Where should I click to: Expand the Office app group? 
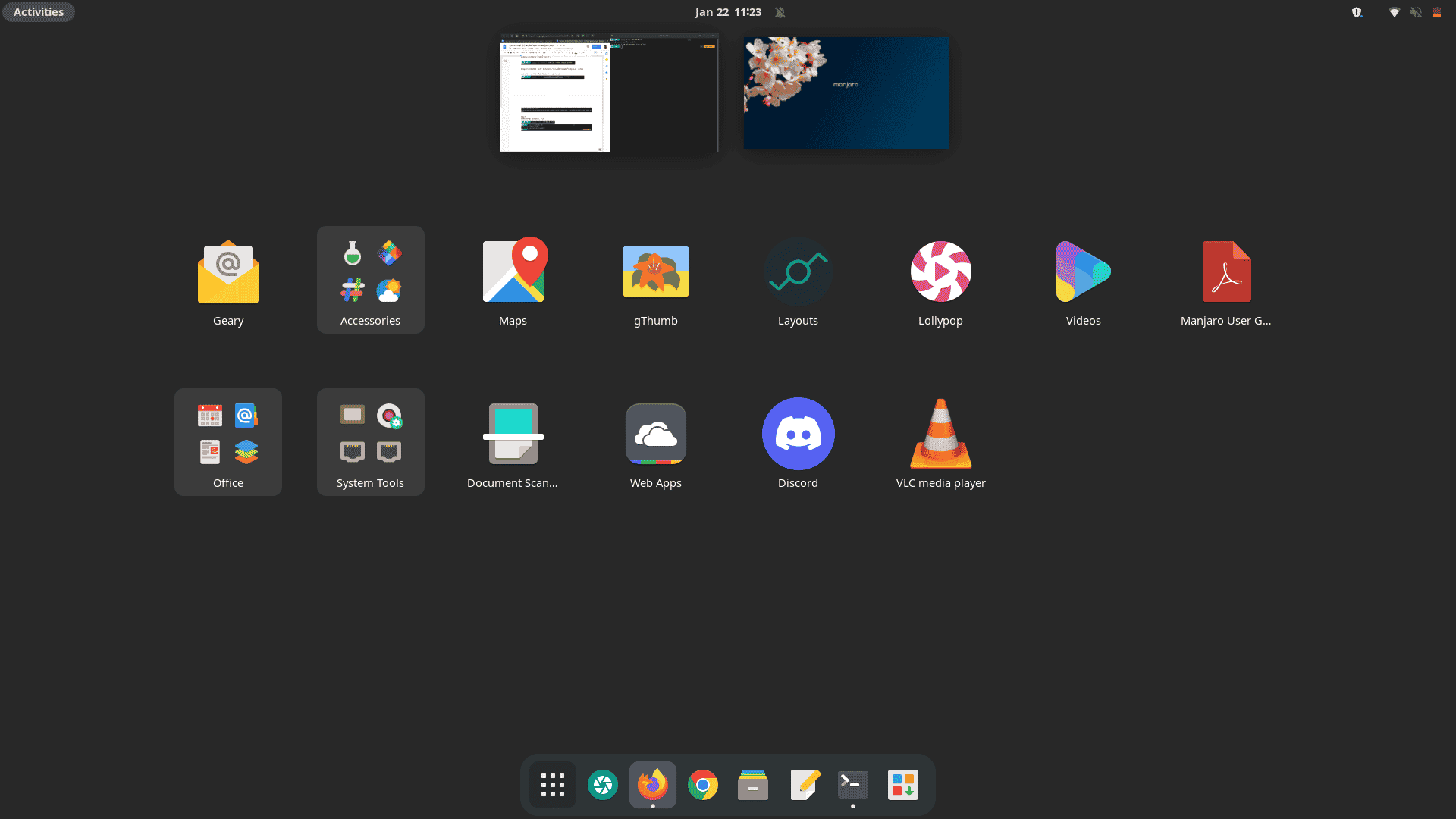228,441
